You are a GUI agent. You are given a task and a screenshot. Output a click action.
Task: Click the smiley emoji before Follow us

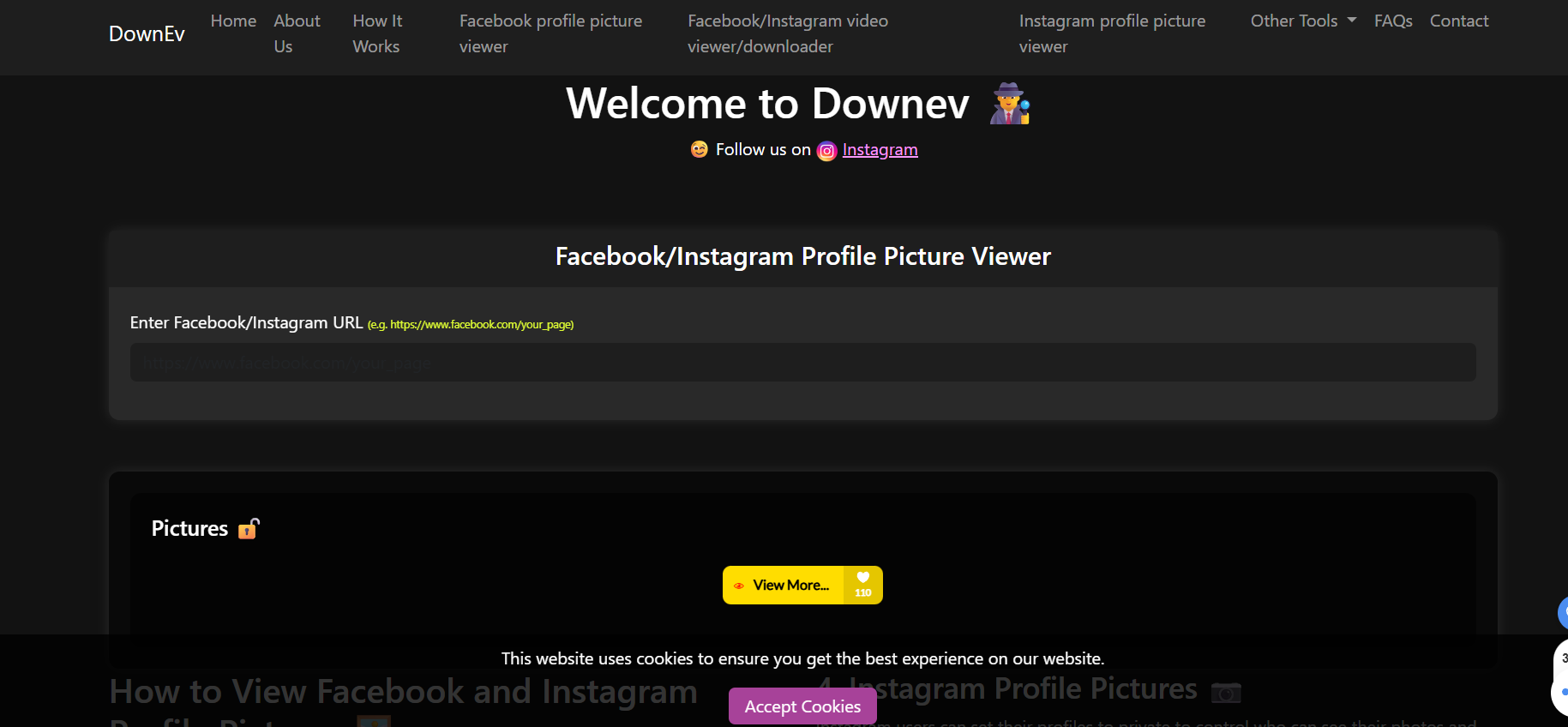tap(700, 149)
